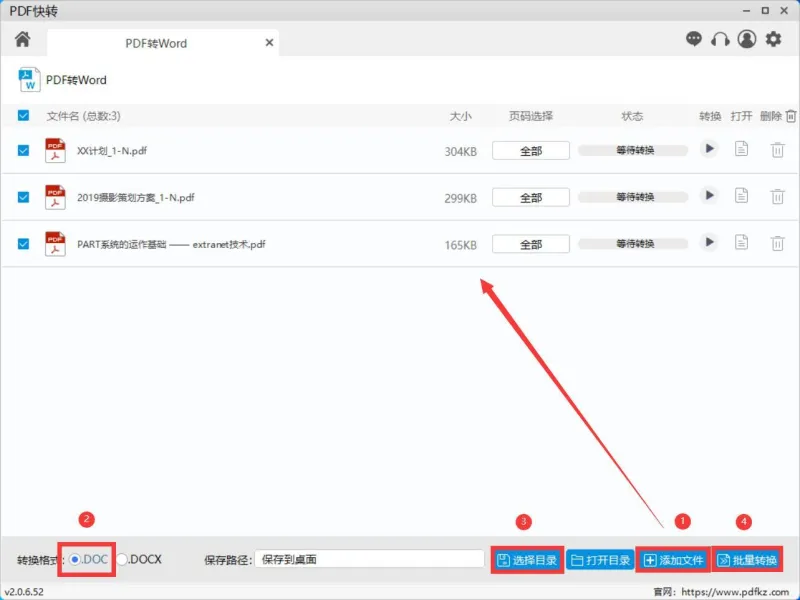Click the 选择目录 button
Screen dimensions: 800x600
pos(527,560)
